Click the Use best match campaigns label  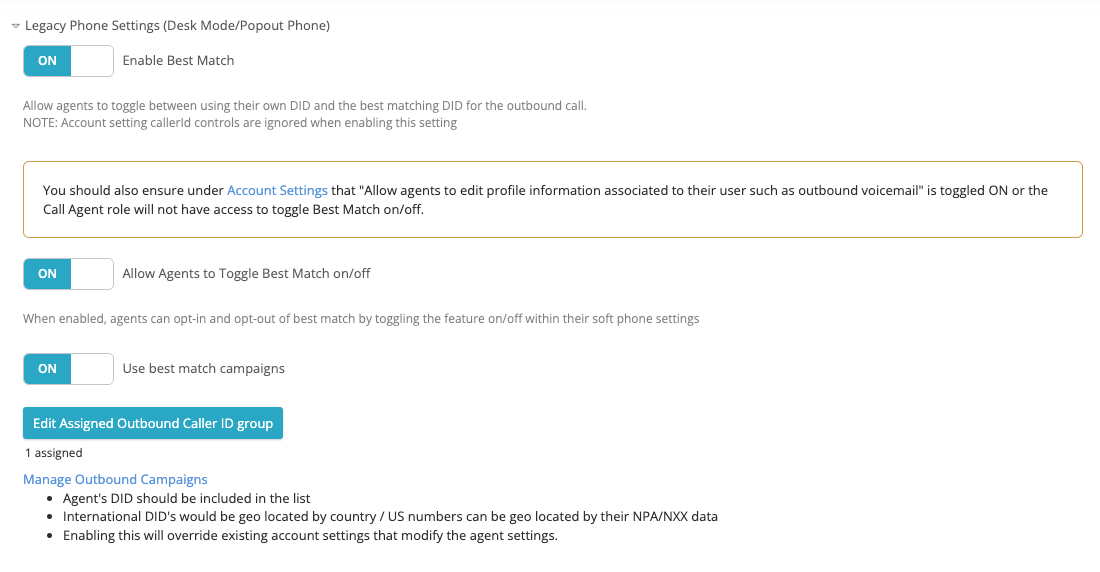coord(203,369)
